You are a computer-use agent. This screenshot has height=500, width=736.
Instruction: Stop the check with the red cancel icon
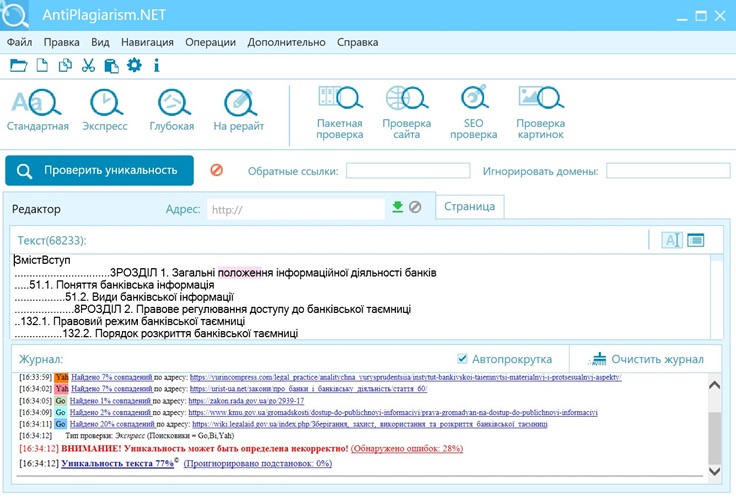(216, 170)
